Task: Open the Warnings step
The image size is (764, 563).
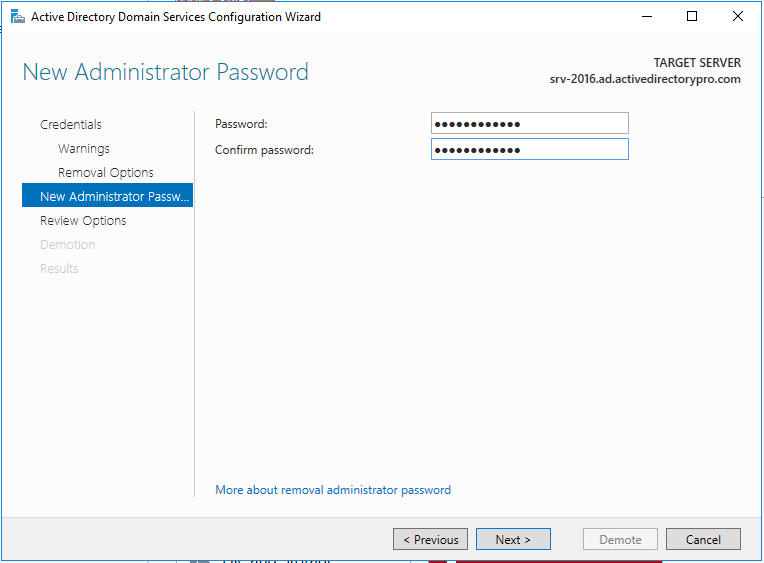Action: [x=84, y=148]
